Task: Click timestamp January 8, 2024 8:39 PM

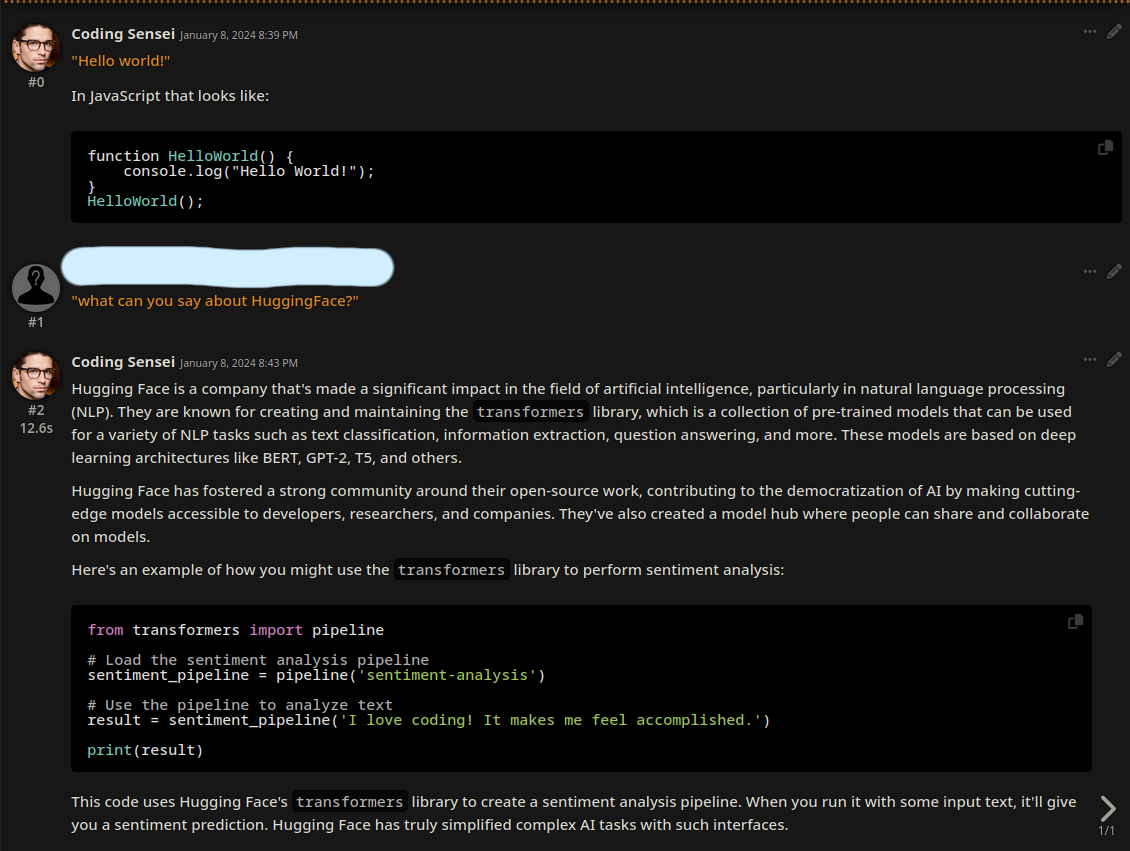Action: pyautogui.click(x=239, y=35)
